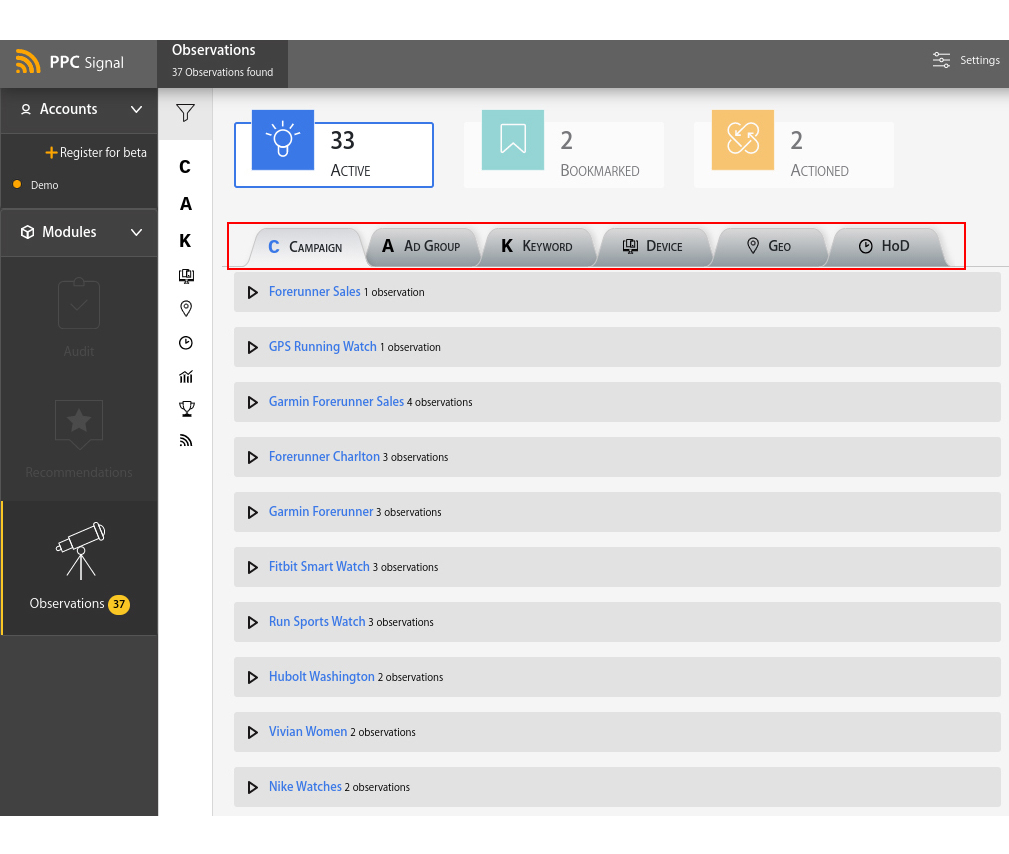
Task: Click the Accounts person icon
Action: click(26, 109)
